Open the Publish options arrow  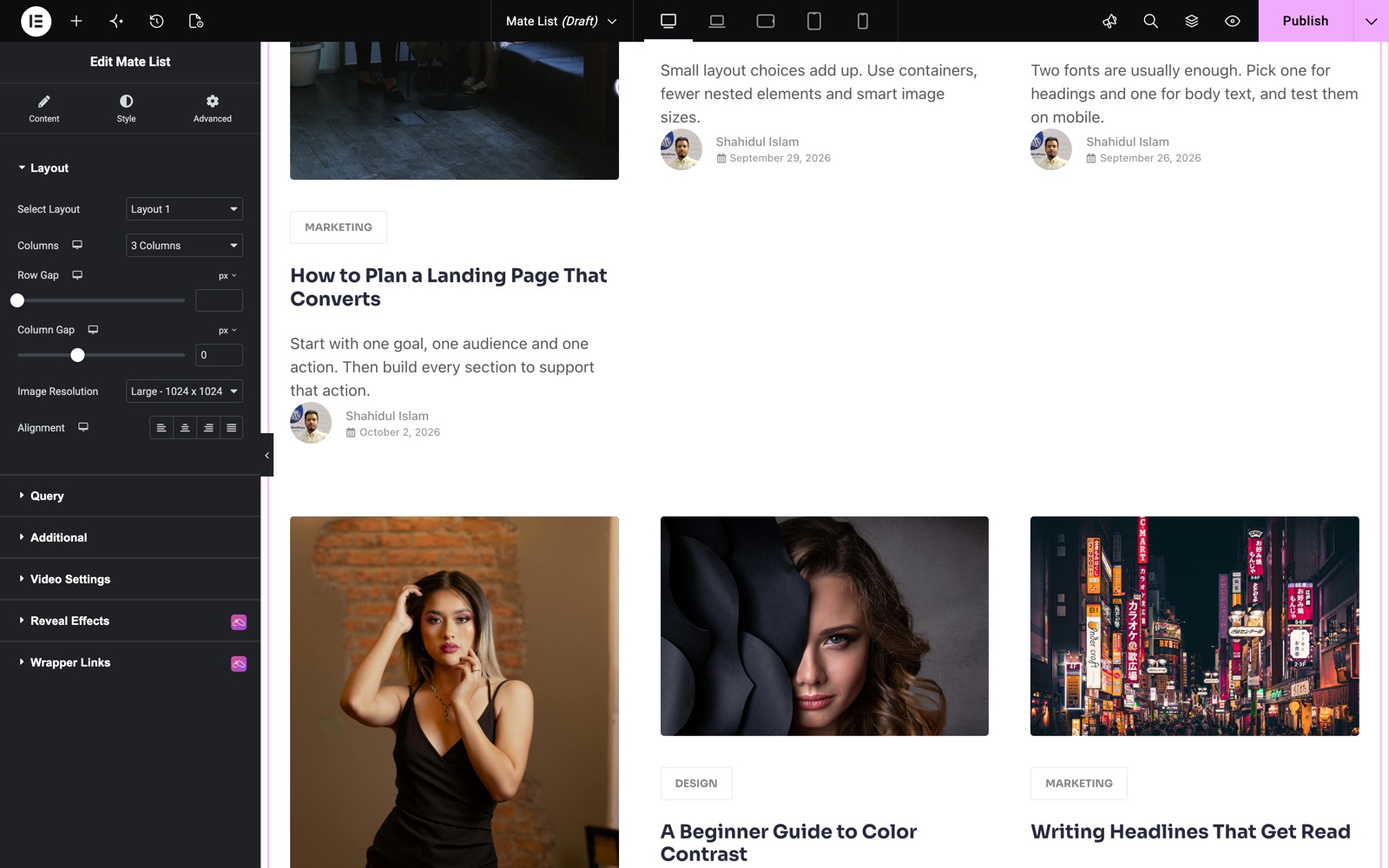[1371, 21]
